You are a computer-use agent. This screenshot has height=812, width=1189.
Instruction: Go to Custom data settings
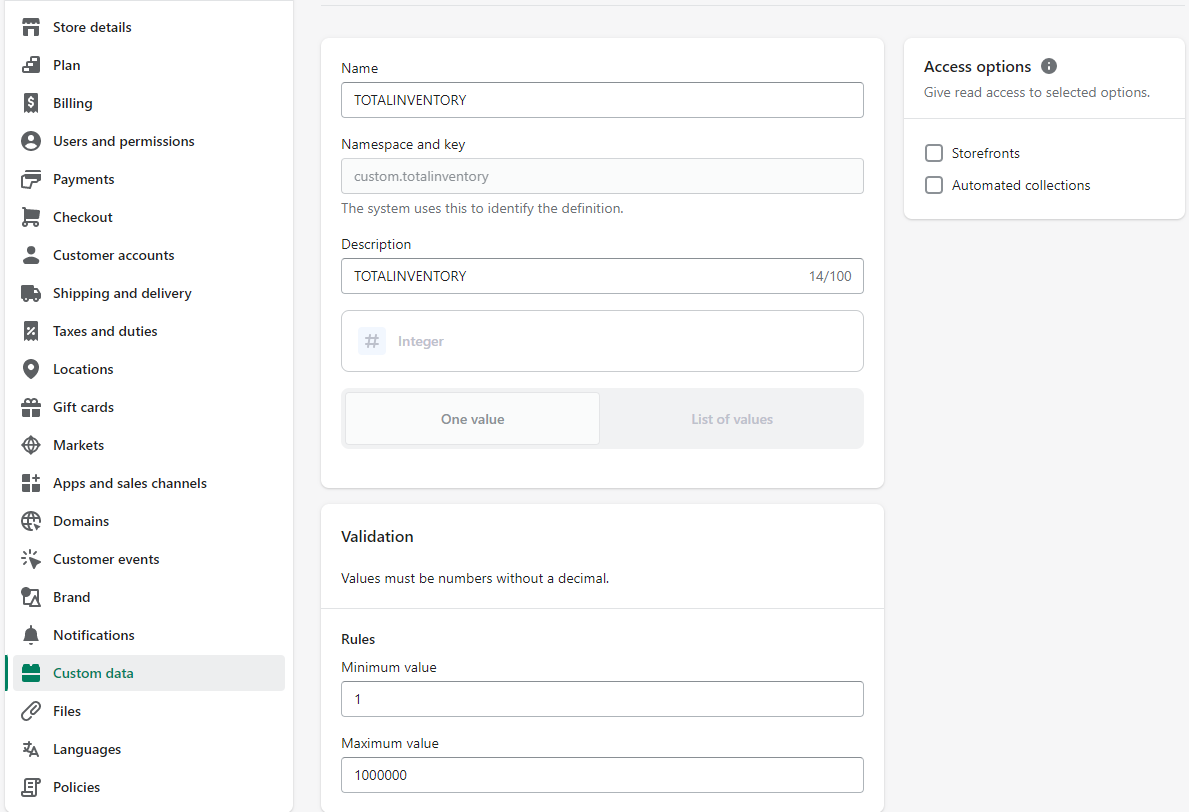tap(93, 673)
